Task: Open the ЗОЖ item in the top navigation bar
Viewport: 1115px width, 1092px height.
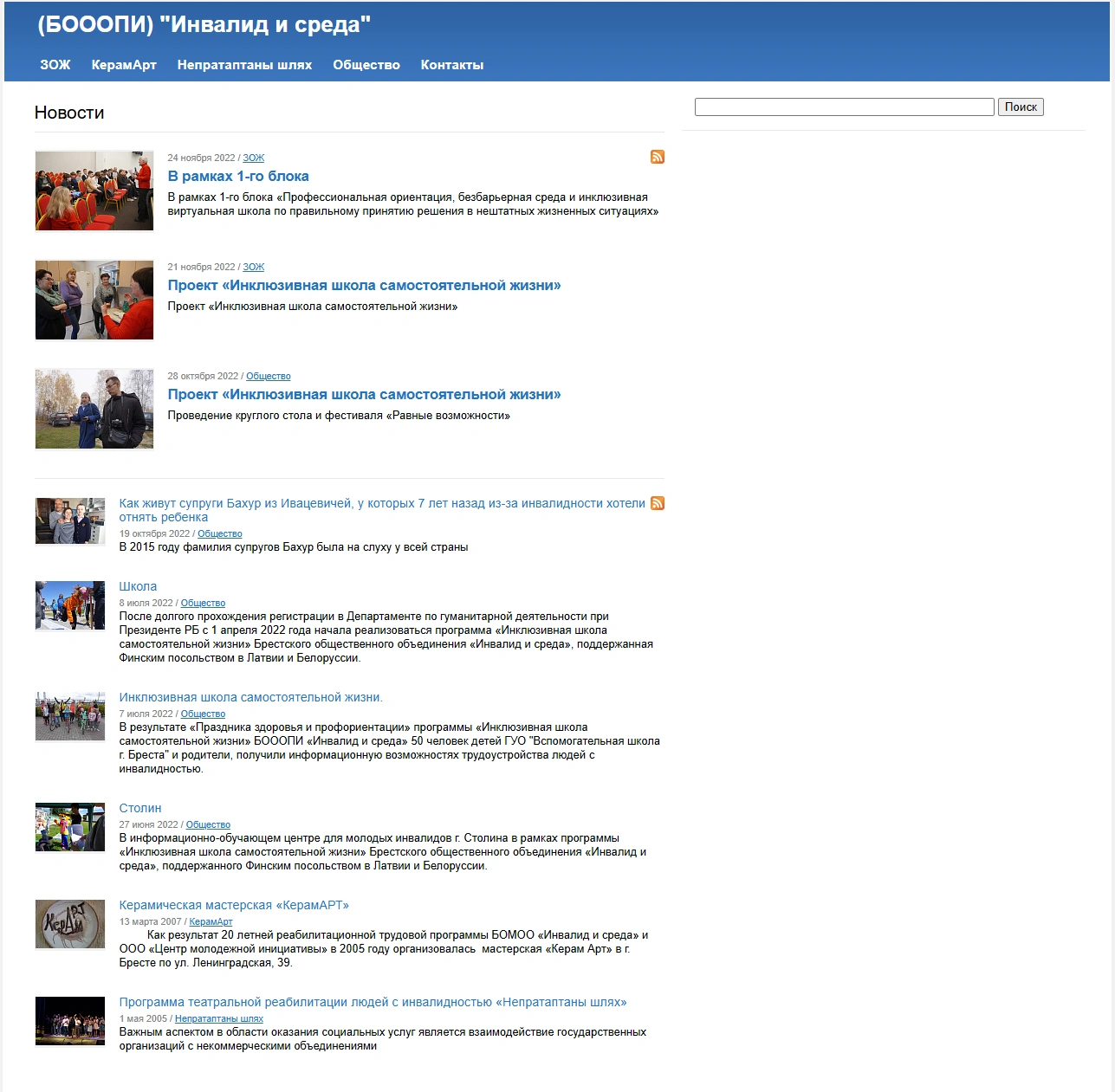Action: 55,65
